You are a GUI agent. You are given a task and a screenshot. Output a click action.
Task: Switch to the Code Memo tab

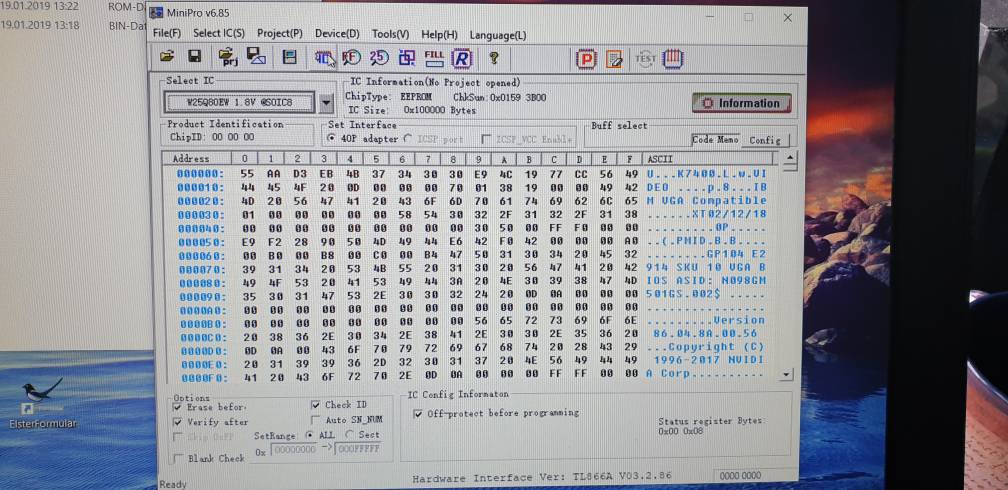(x=716, y=139)
